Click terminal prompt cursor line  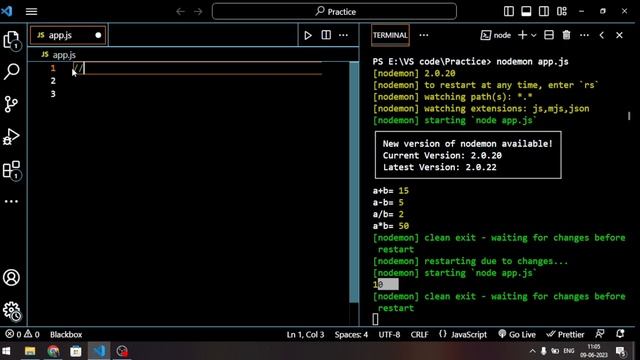click(x=376, y=319)
